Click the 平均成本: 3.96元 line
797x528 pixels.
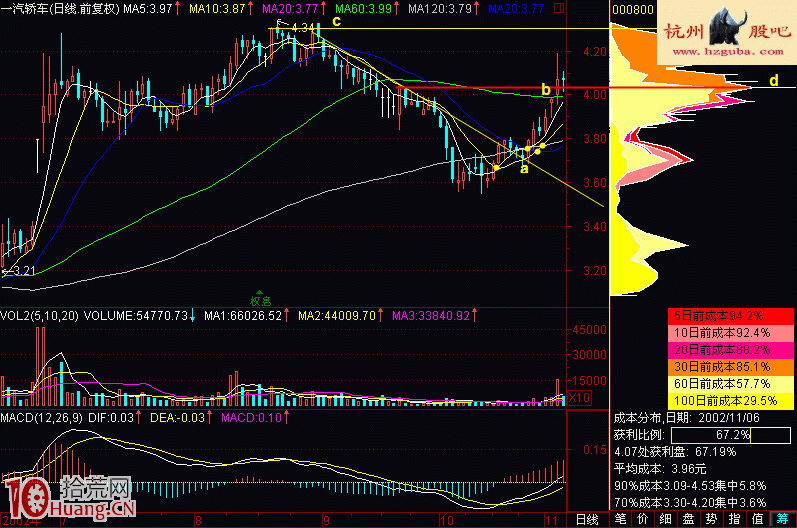(660, 469)
